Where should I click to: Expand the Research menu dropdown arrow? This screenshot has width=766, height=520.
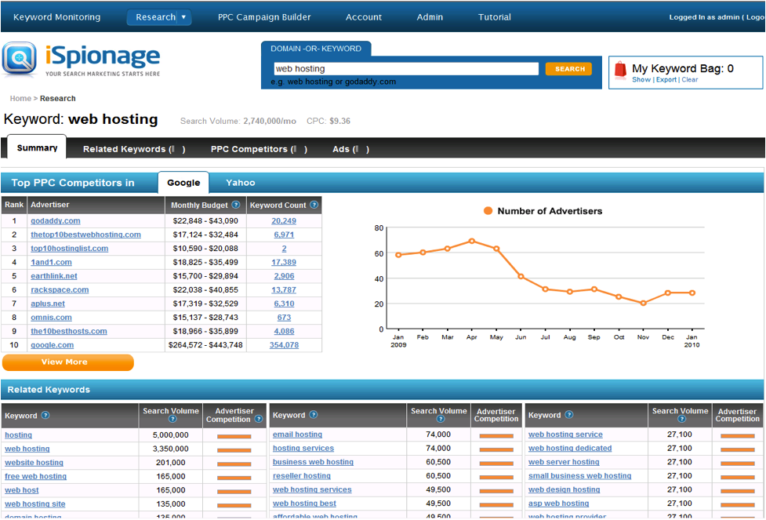click(184, 17)
